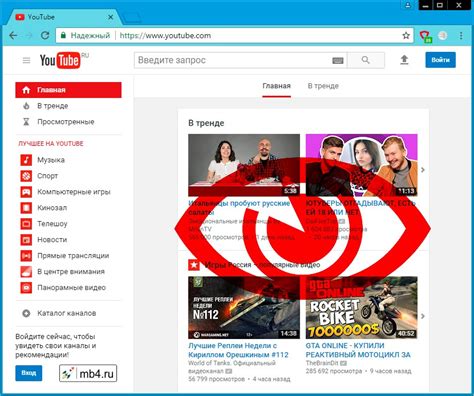Open the YouTube hamburger guide menu

tap(26, 60)
